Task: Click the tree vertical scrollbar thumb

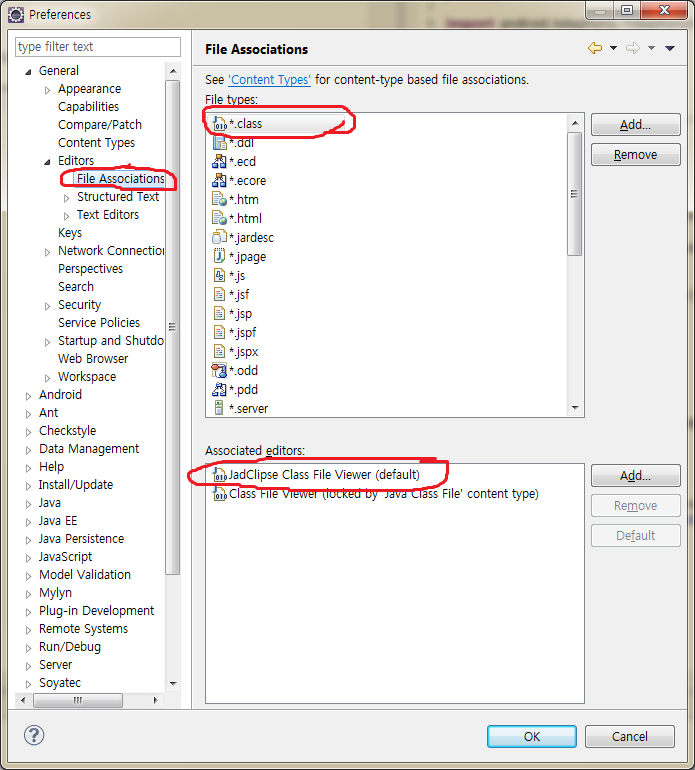Action: click(173, 327)
